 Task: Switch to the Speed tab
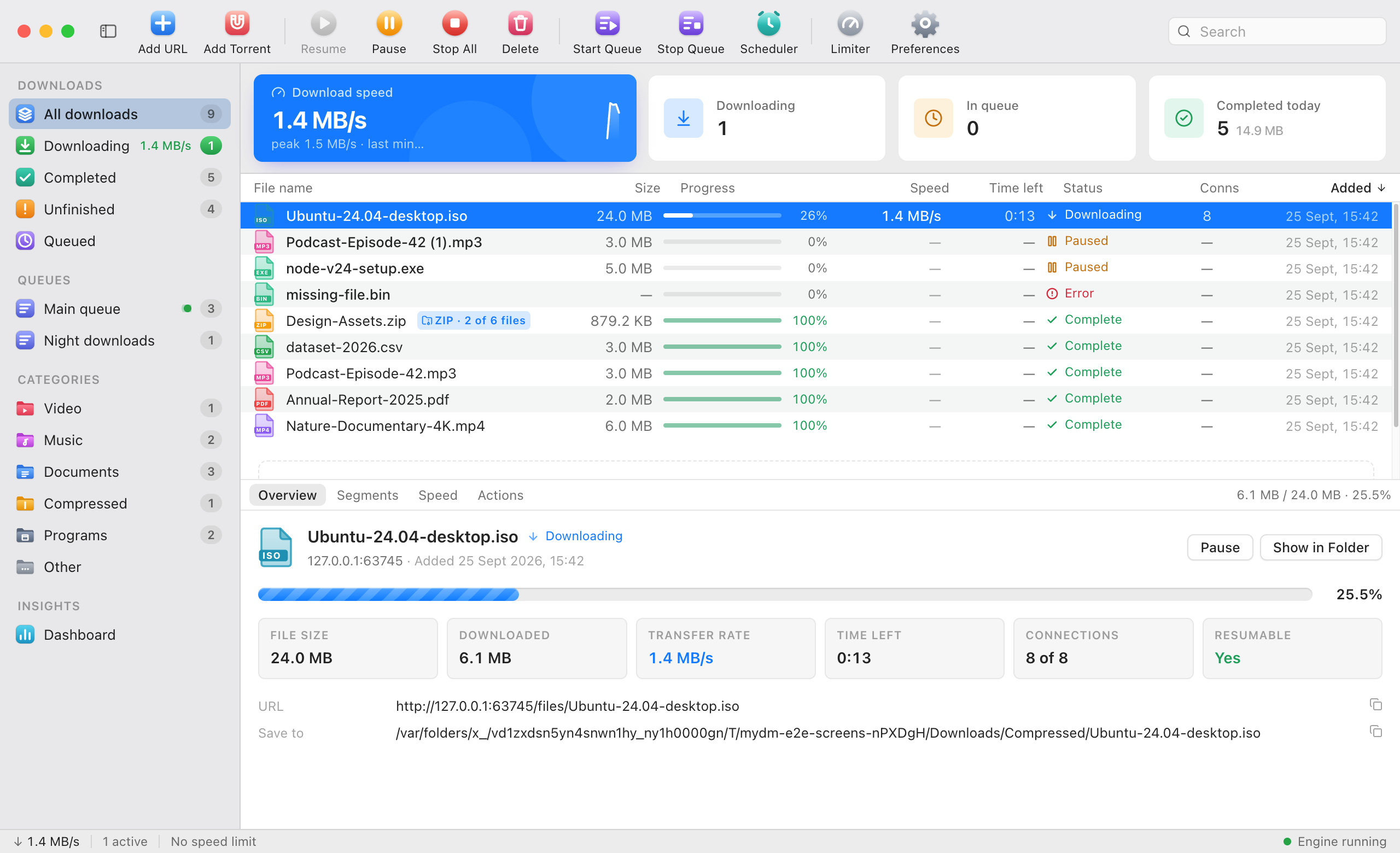[437, 495]
